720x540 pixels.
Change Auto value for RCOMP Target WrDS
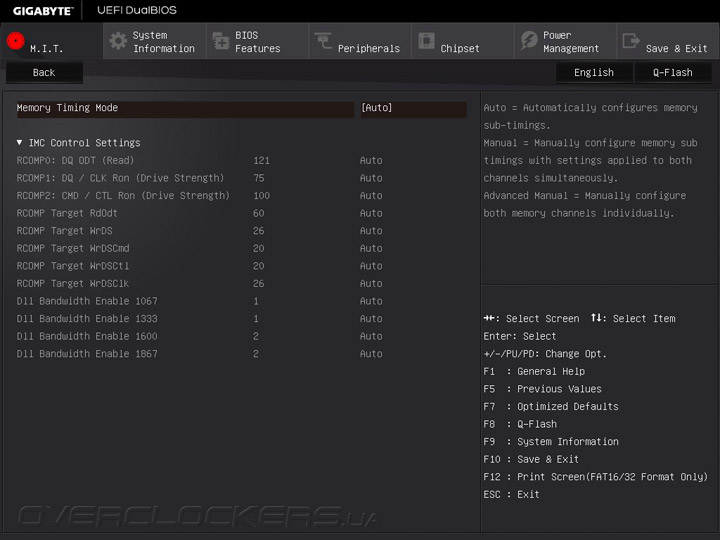[x=371, y=231]
